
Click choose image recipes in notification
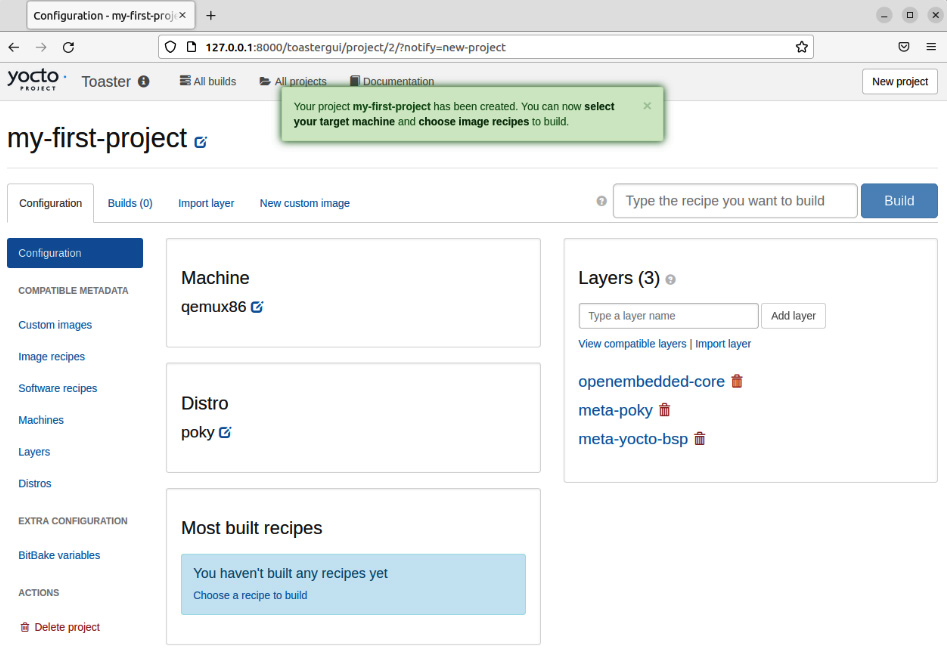point(474,121)
